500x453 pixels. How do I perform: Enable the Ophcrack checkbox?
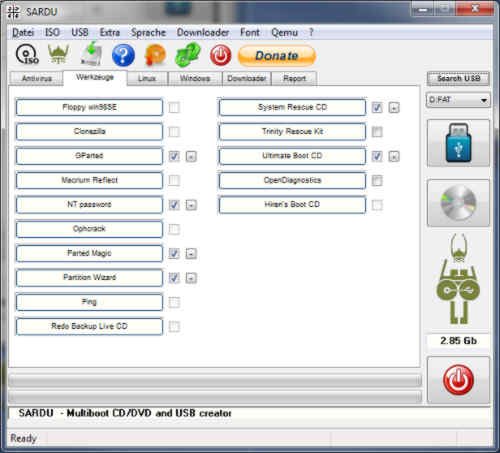point(174,229)
